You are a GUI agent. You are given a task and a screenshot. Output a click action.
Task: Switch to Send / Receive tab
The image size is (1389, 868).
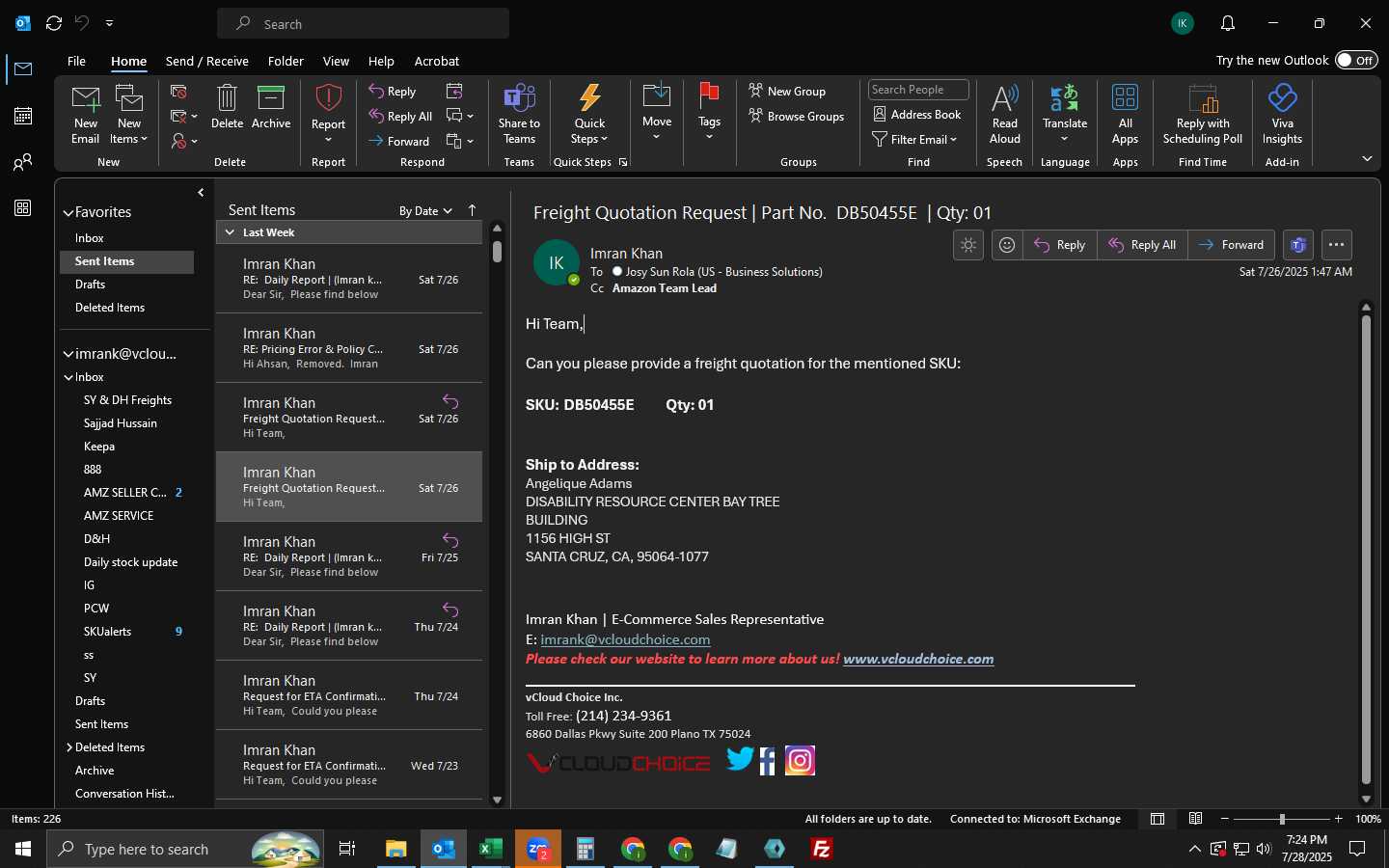point(206,61)
